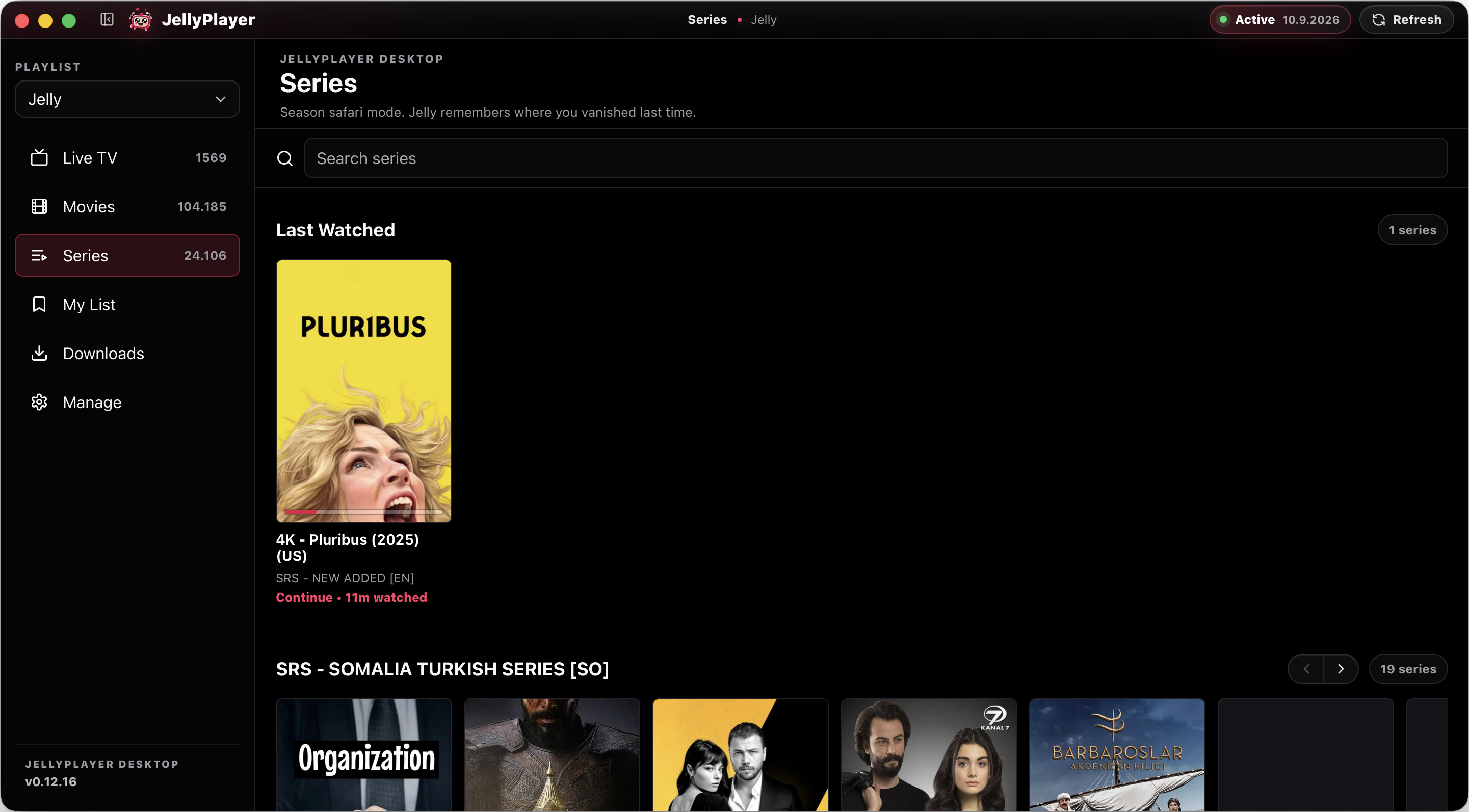This screenshot has width=1469, height=812.
Task: Open Manage settings section
Action: (x=127, y=402)
